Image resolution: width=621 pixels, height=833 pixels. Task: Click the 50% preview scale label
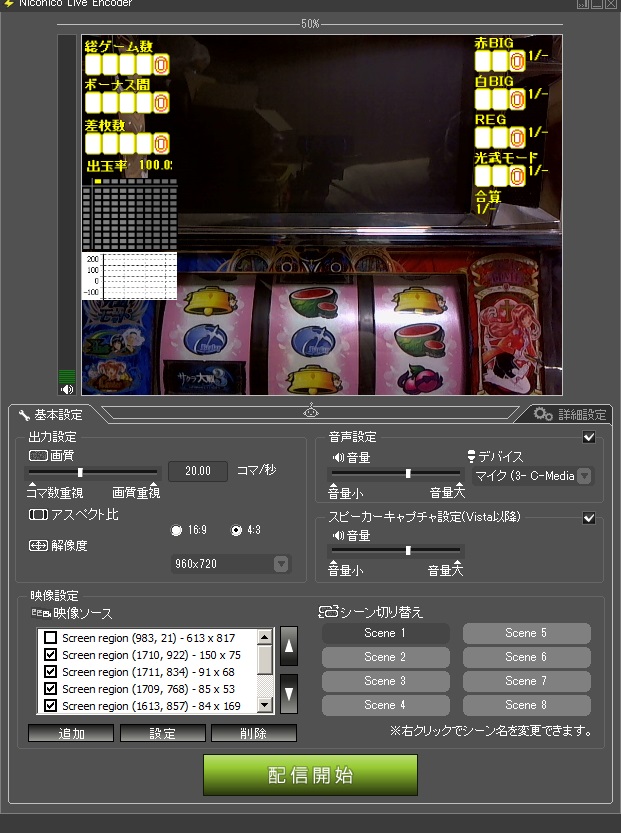[x=310, y=24]
